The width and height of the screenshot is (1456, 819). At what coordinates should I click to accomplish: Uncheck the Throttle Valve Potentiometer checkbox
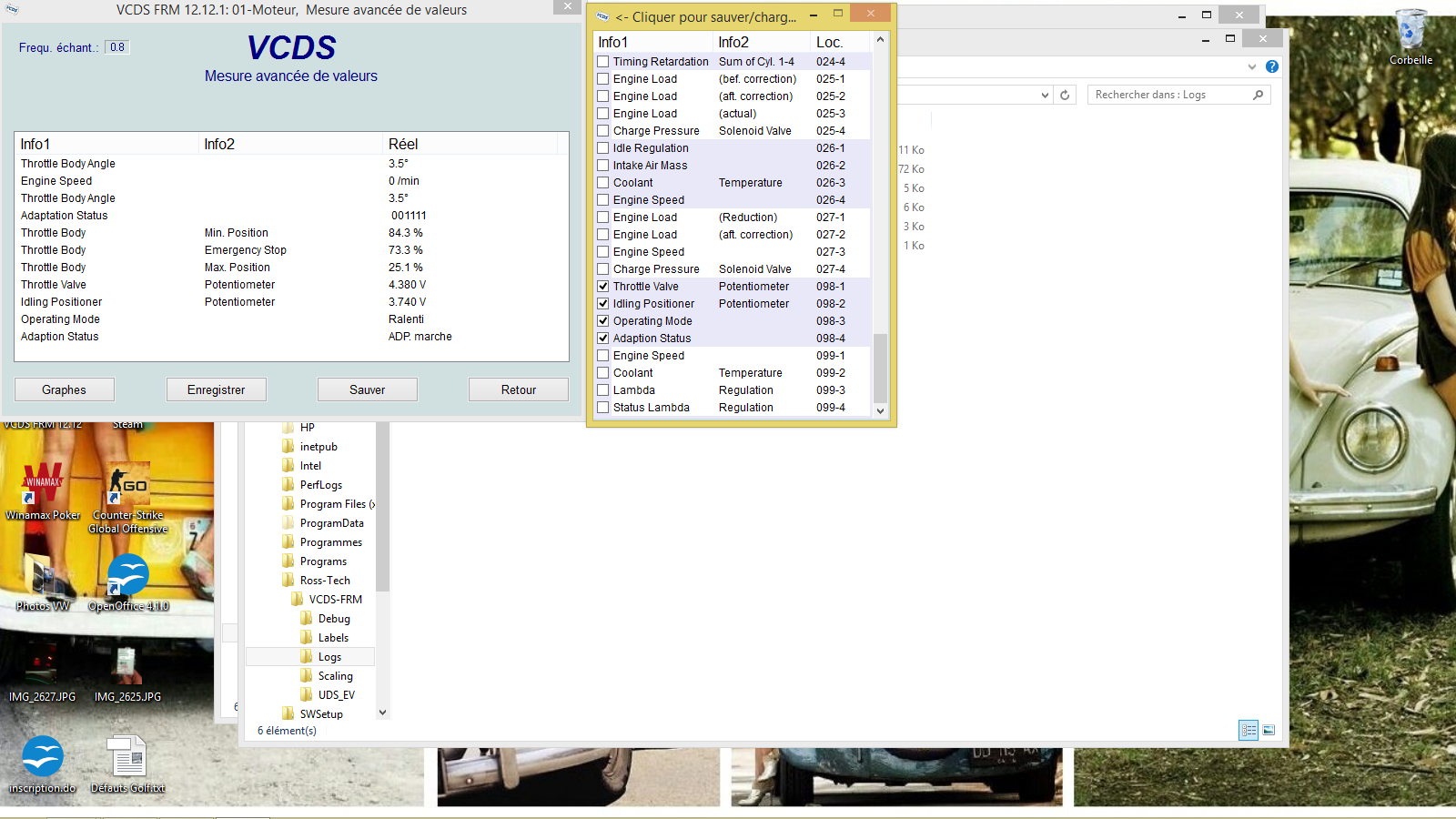tap(602, 287)
